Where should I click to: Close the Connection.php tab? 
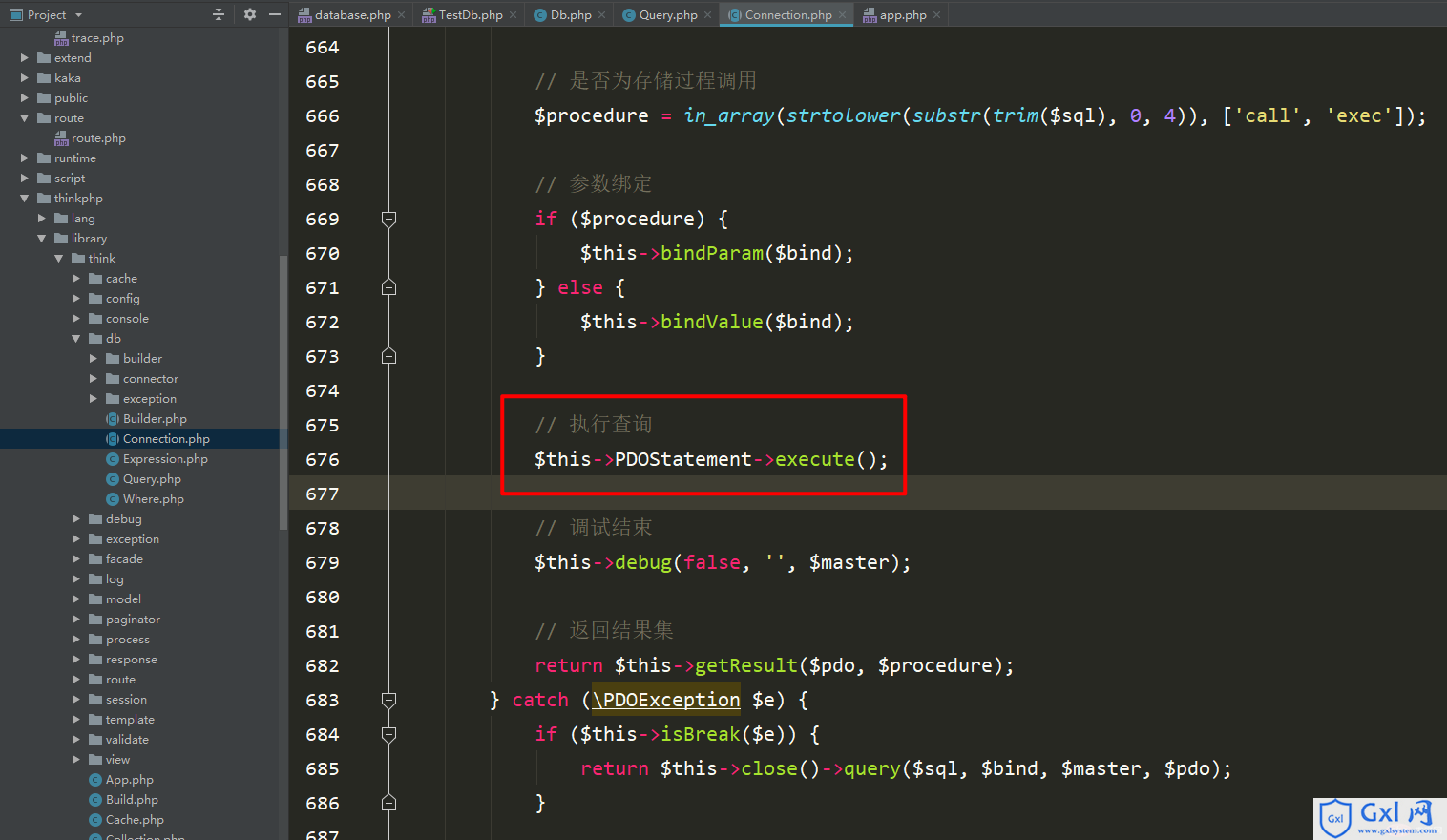click(843, 14)
